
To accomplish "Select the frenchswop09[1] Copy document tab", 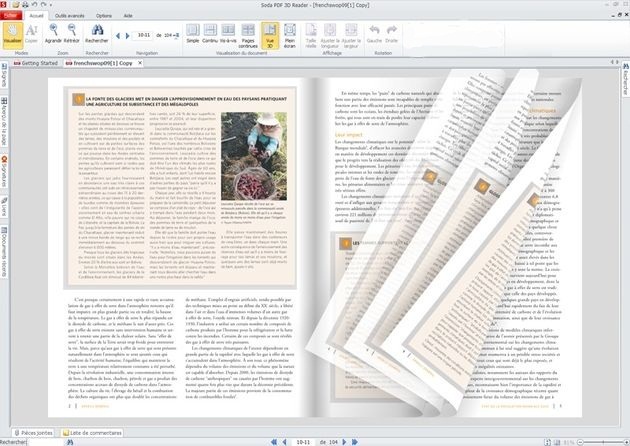I will [x=99, y=63].
